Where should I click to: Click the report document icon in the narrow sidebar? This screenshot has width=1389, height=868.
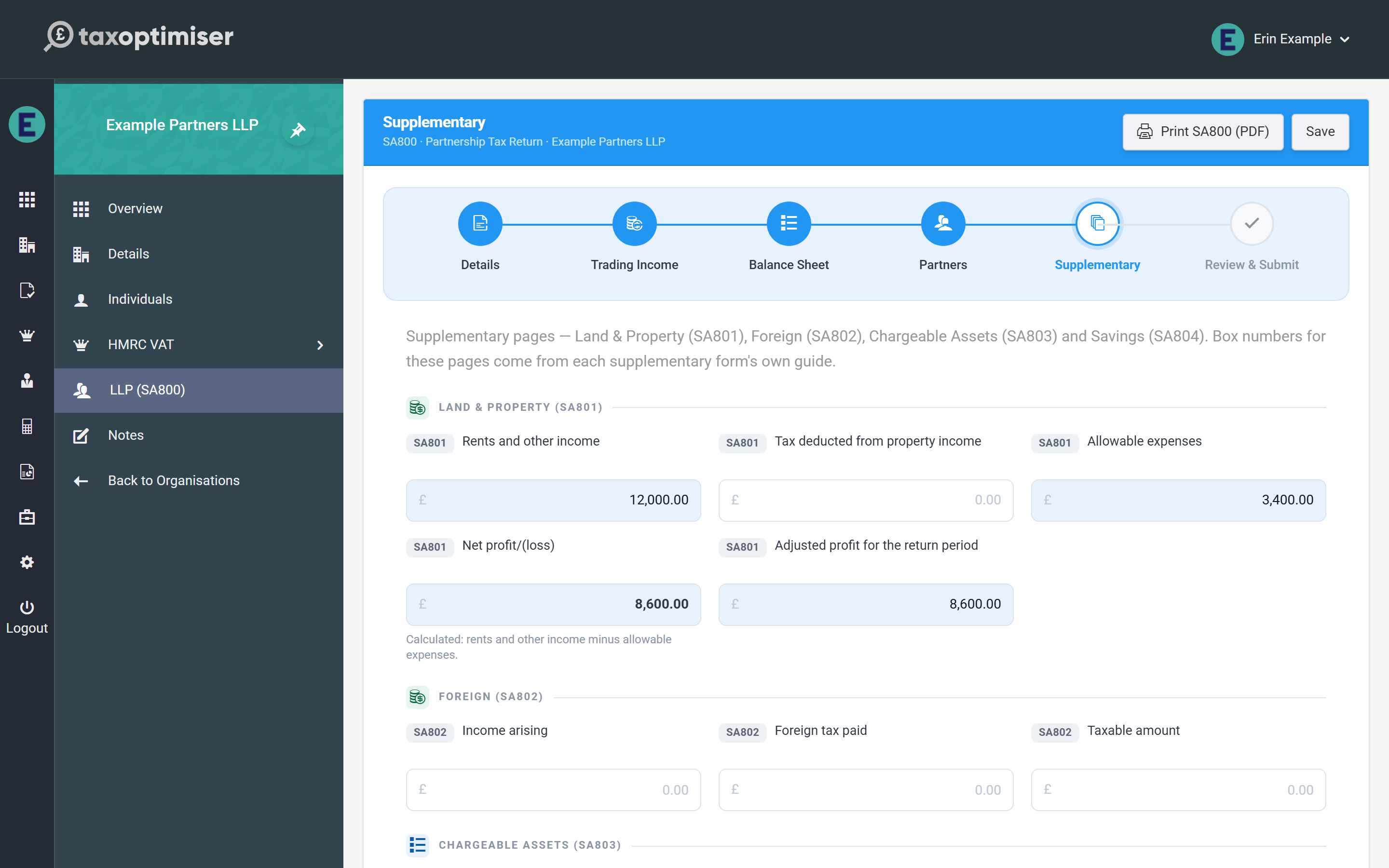(x=27, y=471)
